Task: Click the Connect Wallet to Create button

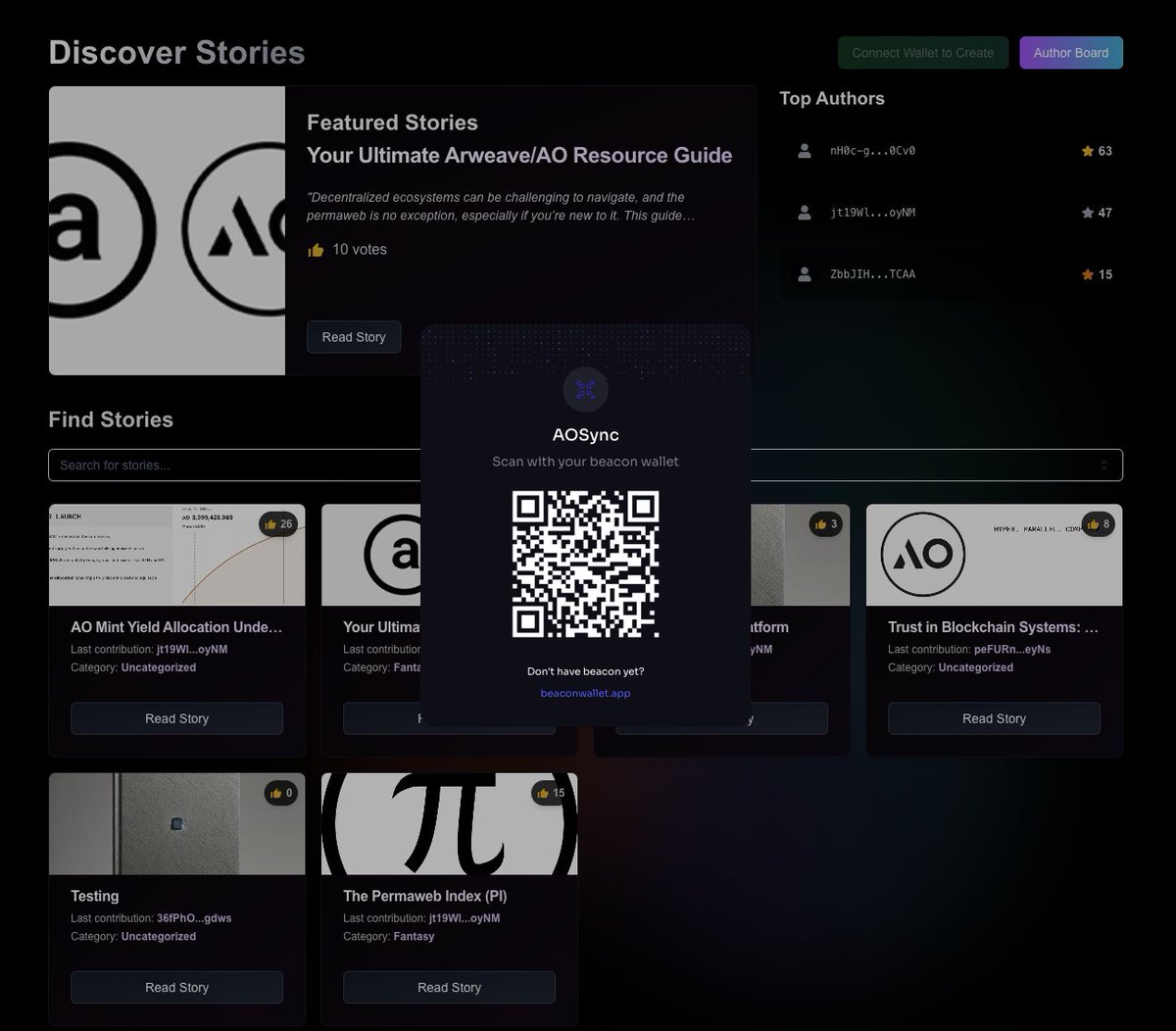Action: [923, 53]
